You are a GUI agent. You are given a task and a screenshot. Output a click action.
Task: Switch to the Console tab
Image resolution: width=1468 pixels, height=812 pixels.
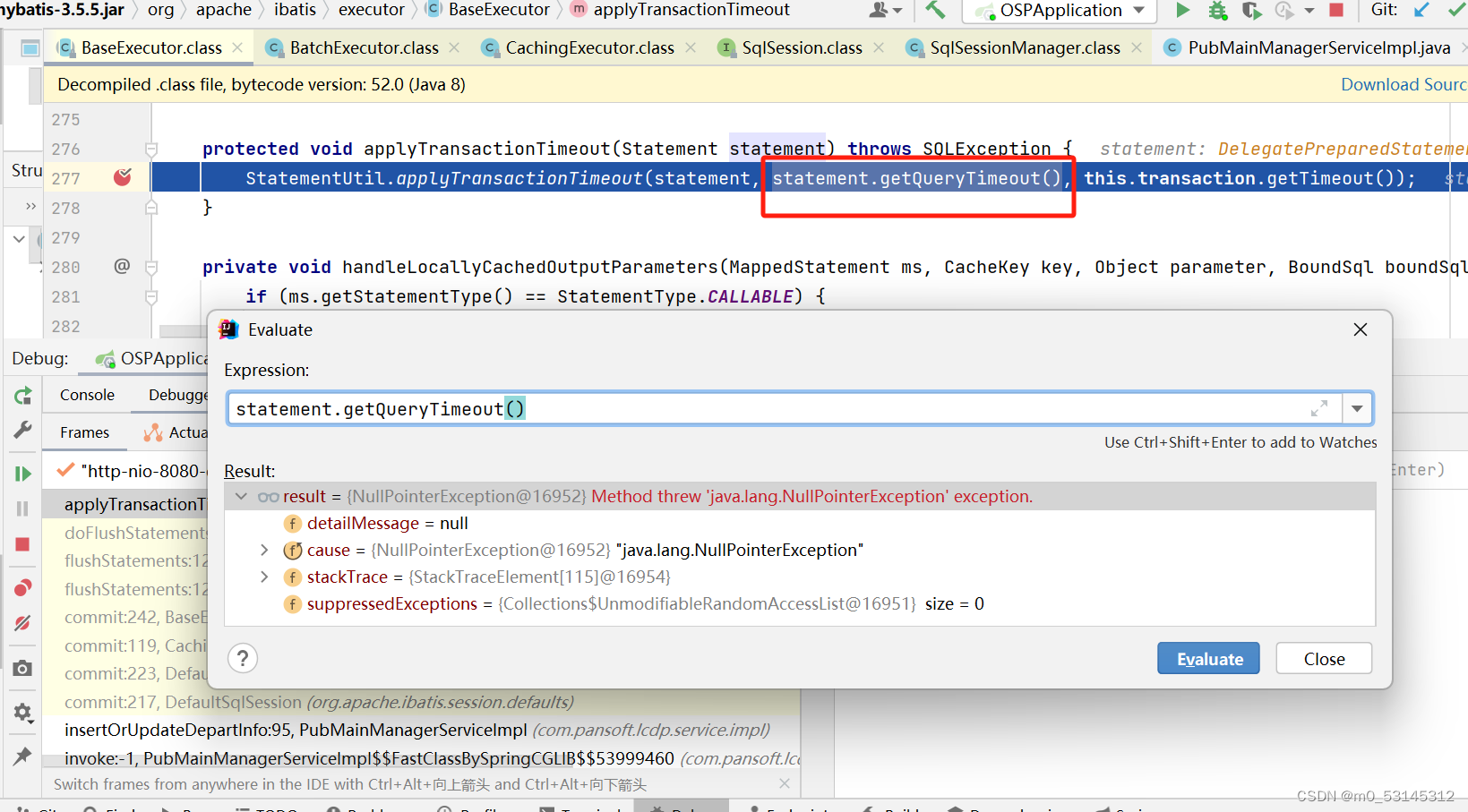coord(86,394)
